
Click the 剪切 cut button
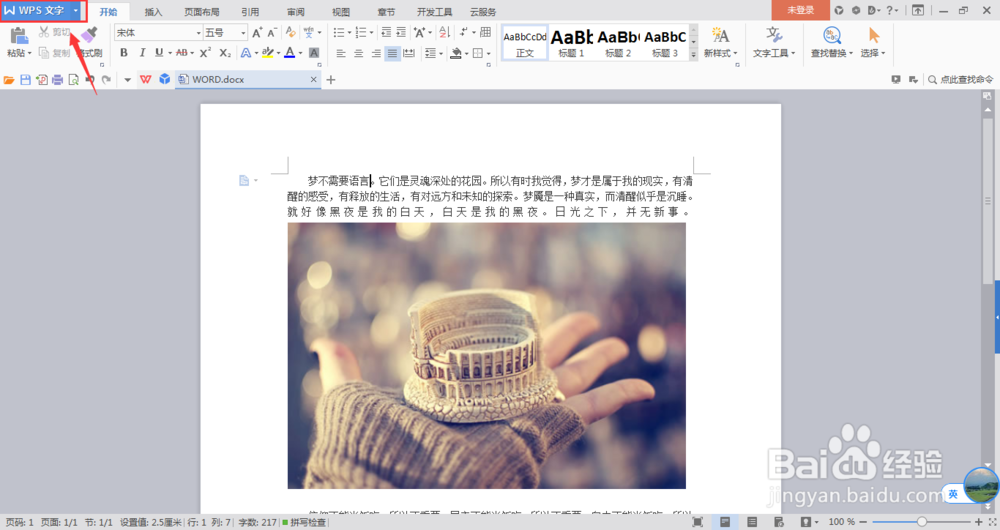[x=55, y=32]
